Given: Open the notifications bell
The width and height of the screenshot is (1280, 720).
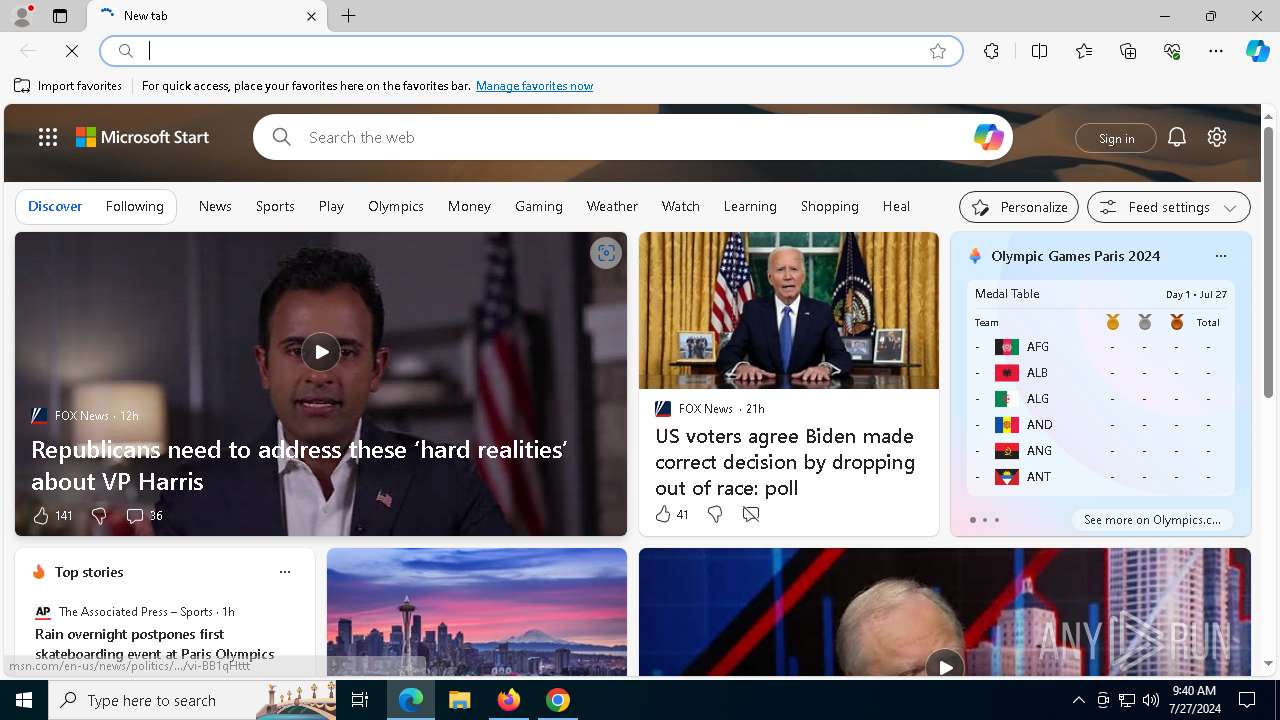Looking at the screenshot, I should point(1177,137).
